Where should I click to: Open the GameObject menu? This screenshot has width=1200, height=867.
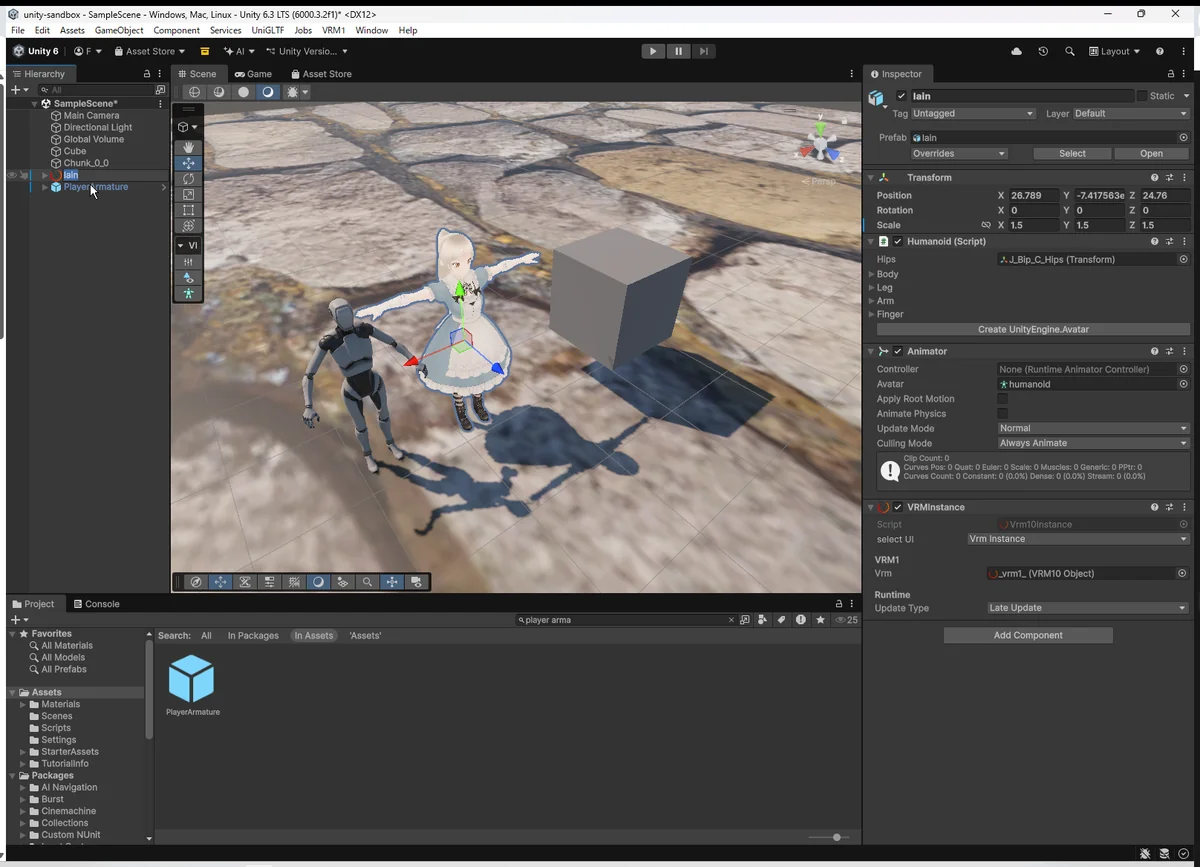click(119, 30)
